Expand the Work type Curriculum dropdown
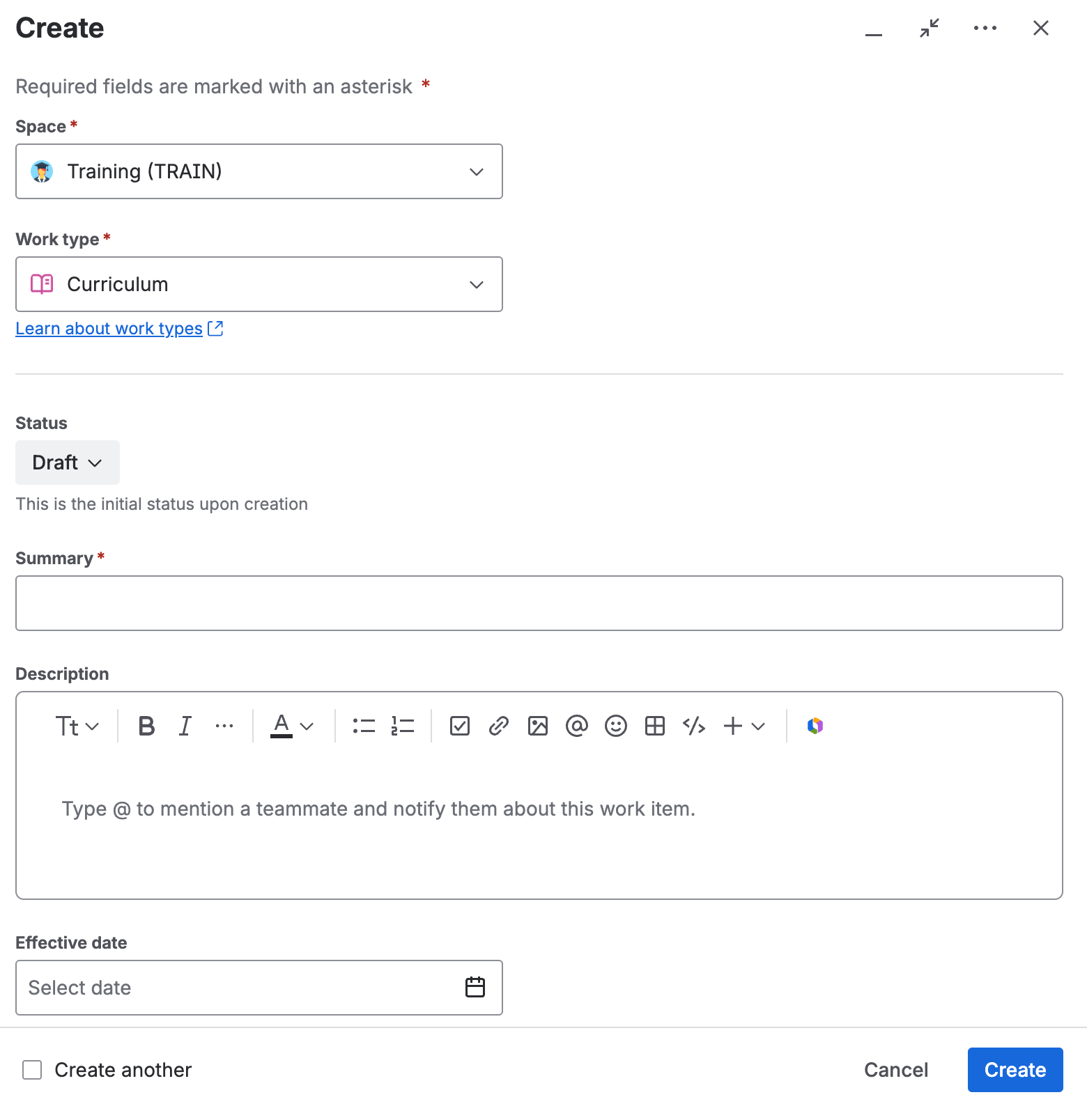Image resolution: width=1087 pixels, height=1120 pixels. point(259,284)
